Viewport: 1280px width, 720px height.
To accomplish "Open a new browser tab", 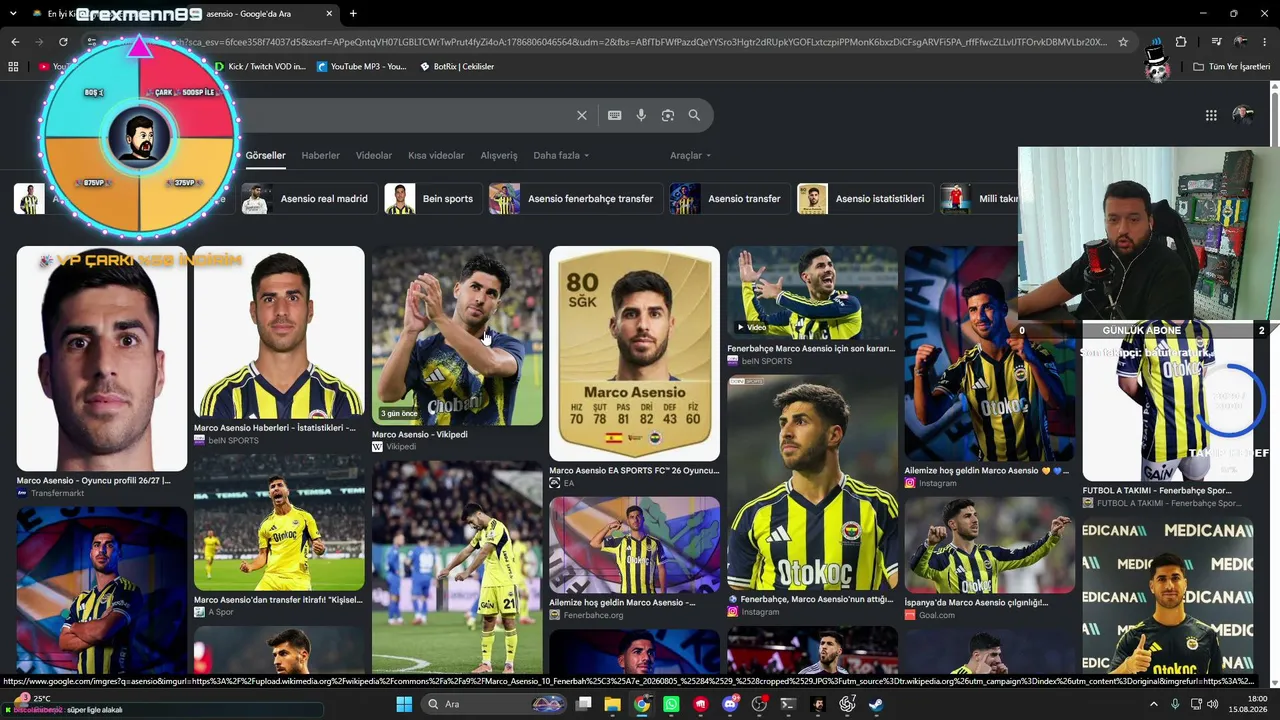I will 353,14.
